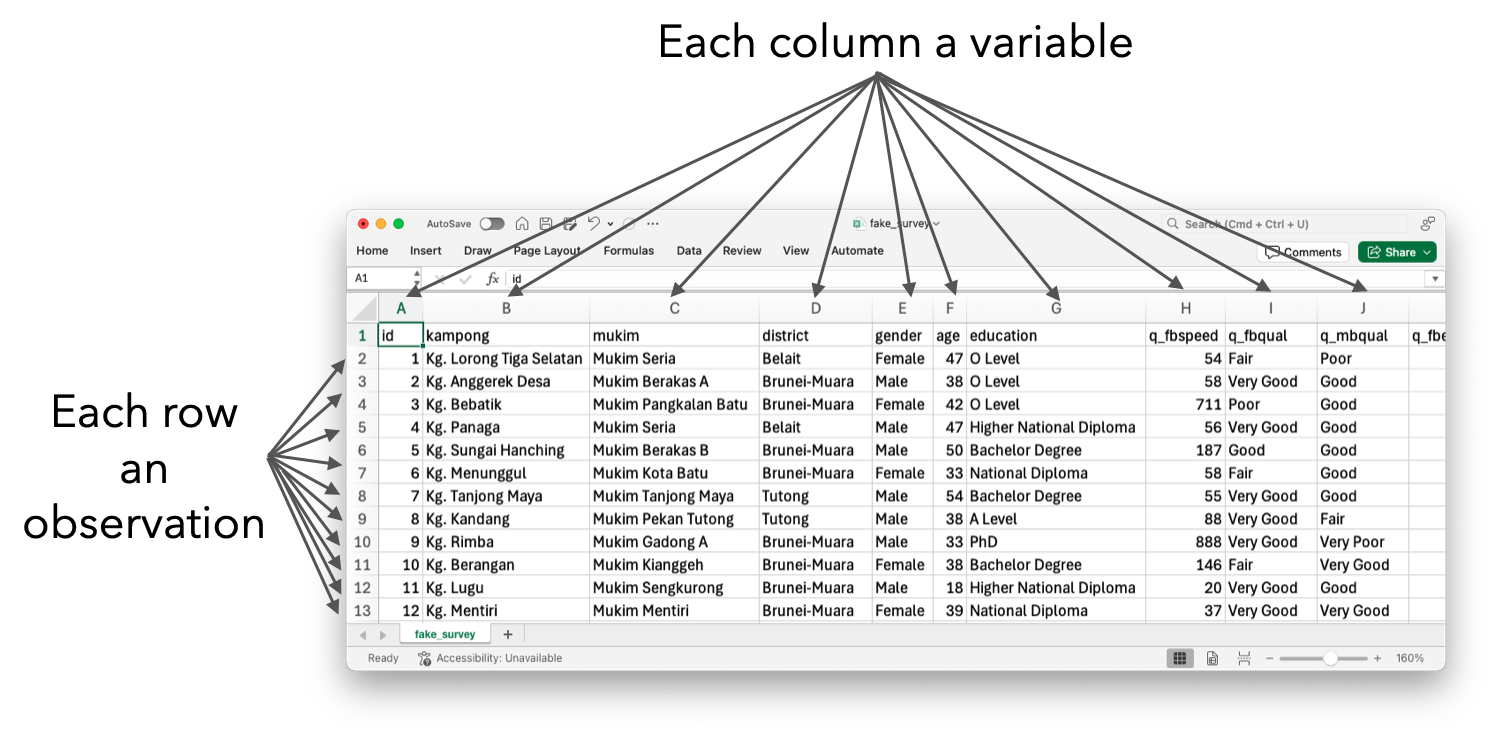The height and width of the screenshot is (738, 1488).
Task: Select the fake_survey sheet tab
Action: coord(445,634)
